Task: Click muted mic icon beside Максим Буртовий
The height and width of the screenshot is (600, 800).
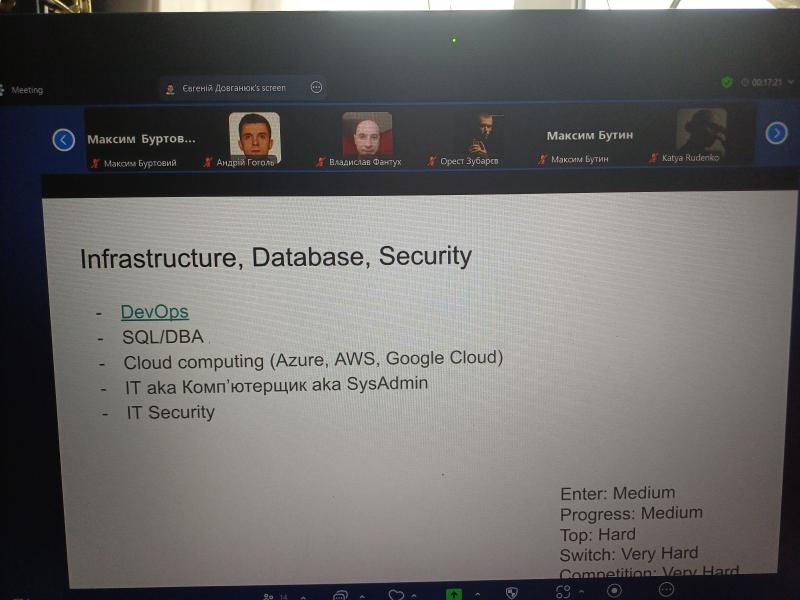Action: 95,163
